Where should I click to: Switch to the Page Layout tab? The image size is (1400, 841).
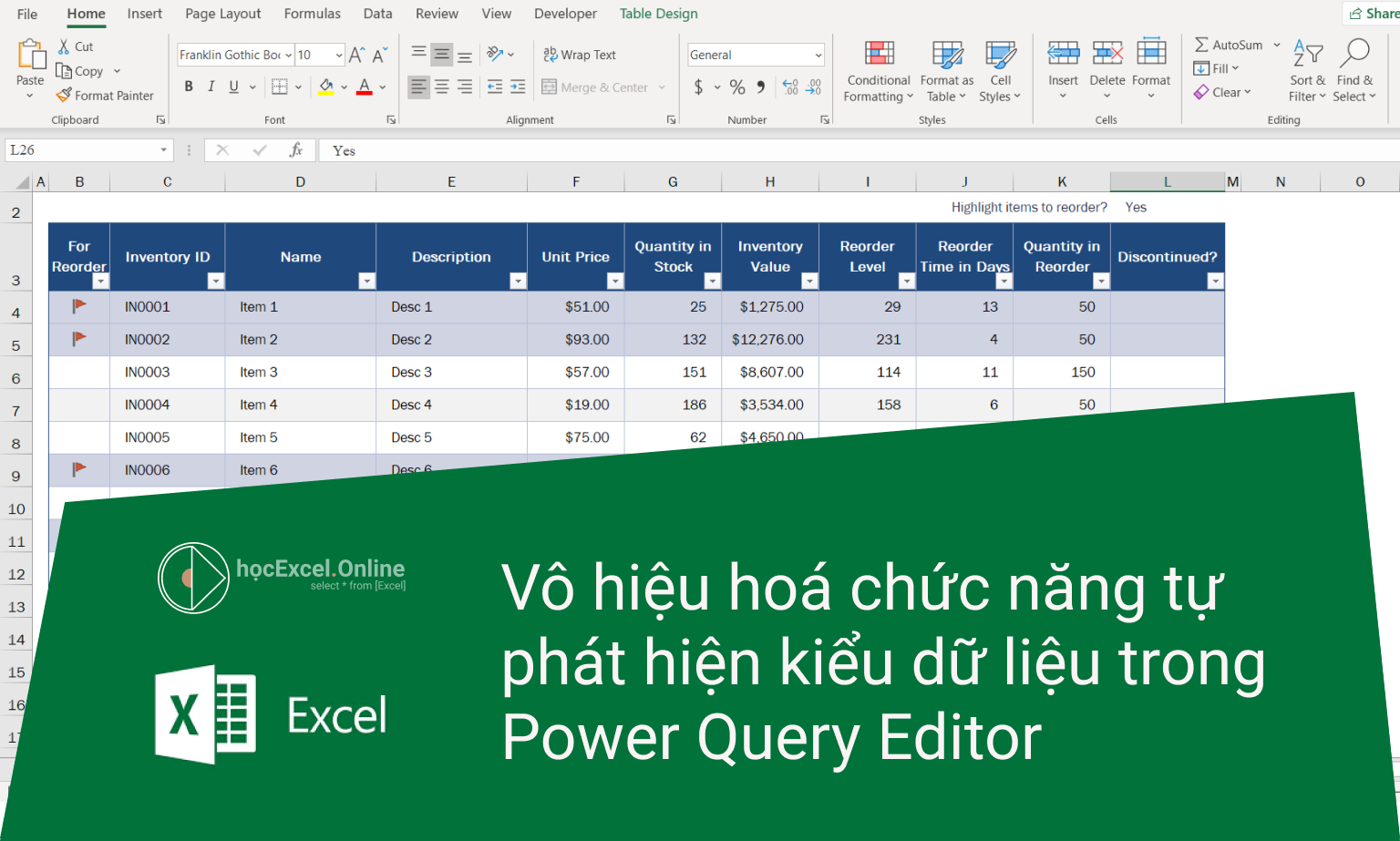pos(222,14)
